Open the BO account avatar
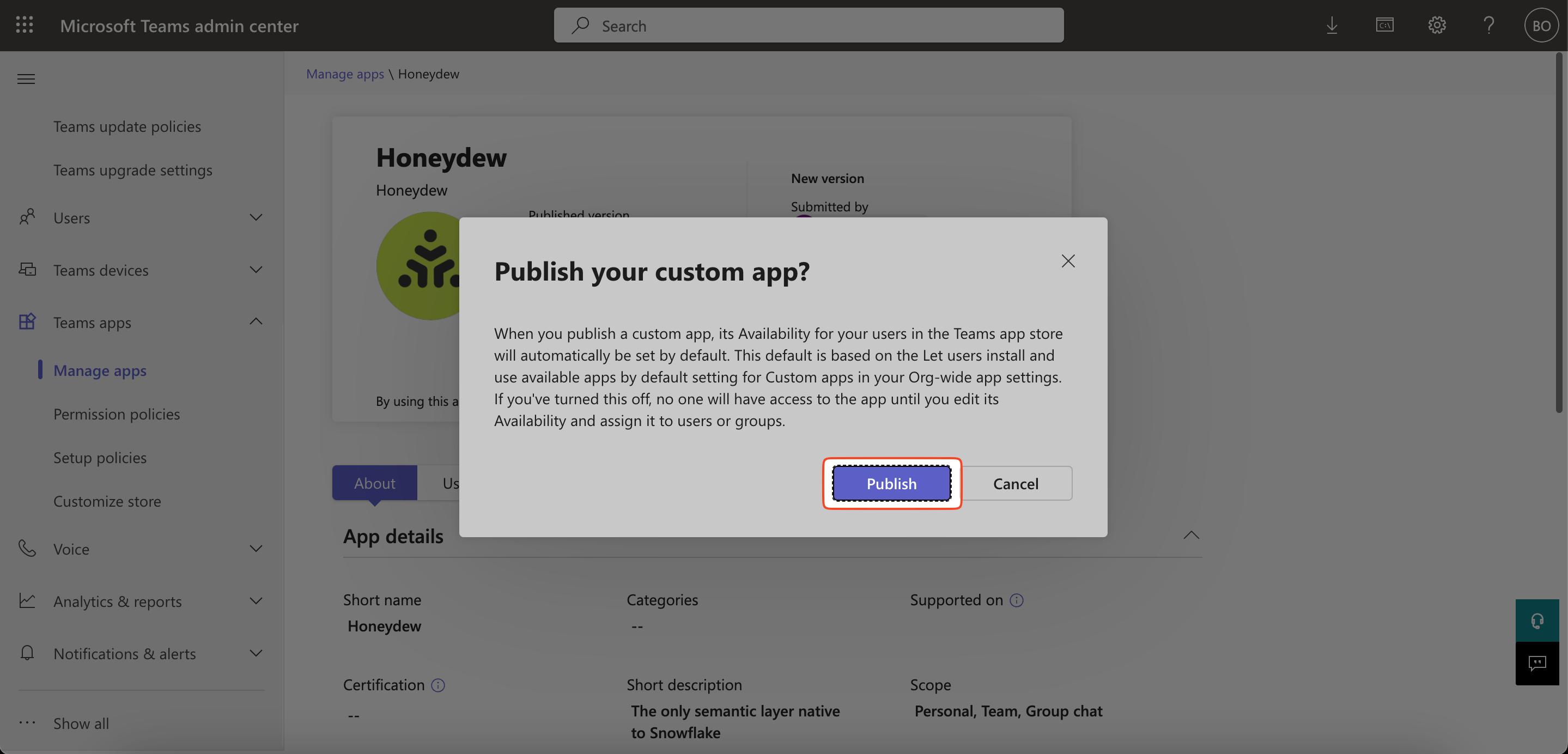Image resolution: width=1568 pixels, height=754 pixels. [1541, 26]
